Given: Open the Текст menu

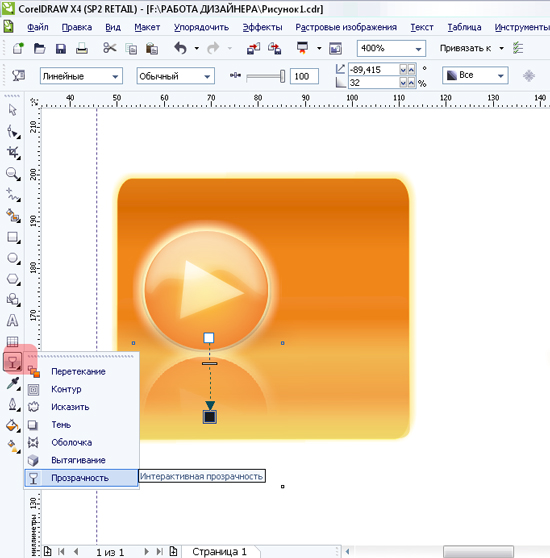Looking at the screenshot, I should pyautogui.click(x=422, y=27).
